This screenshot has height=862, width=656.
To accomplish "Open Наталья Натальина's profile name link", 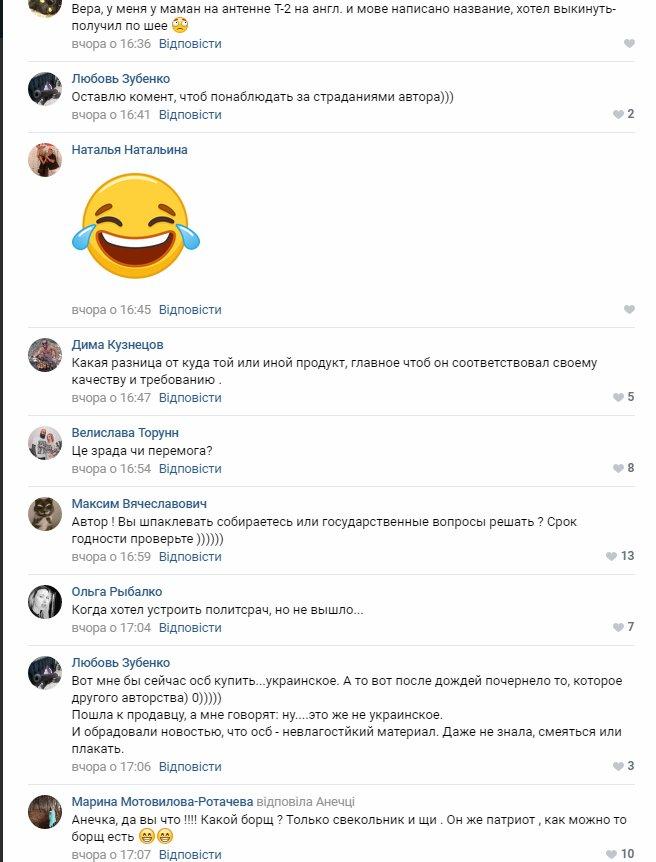I will 129,150.
